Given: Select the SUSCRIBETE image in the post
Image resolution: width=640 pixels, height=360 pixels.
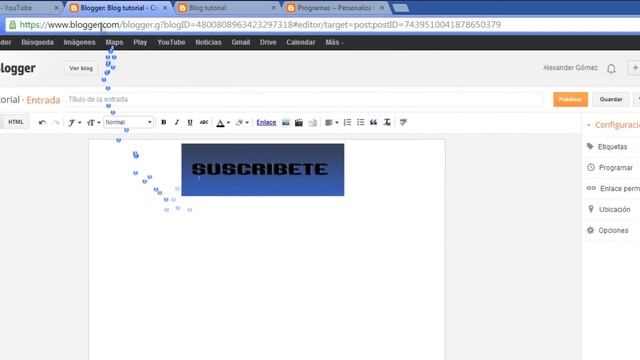Looking at the screenshot, I should [x=263, y=170].
